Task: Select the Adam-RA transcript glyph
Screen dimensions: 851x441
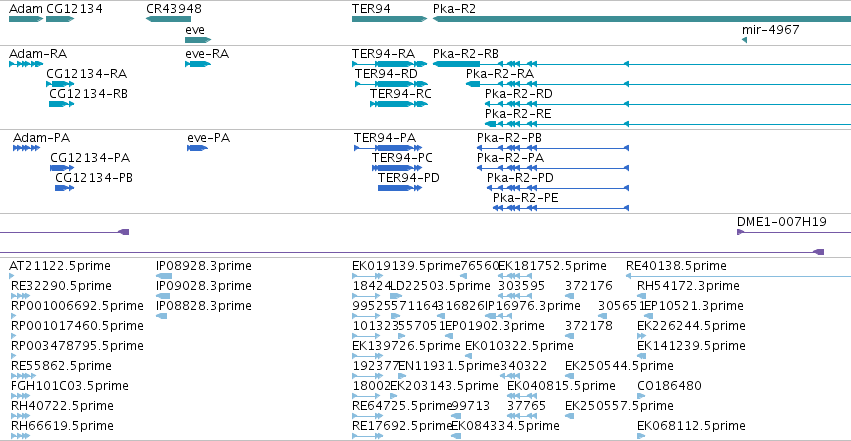Action: coord(26,64)
